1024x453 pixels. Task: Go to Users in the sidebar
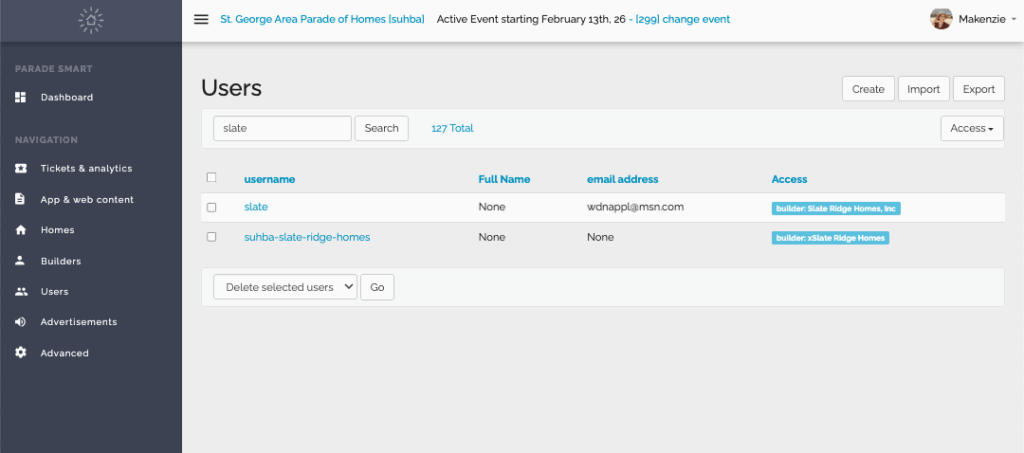(x=54, y=292)
